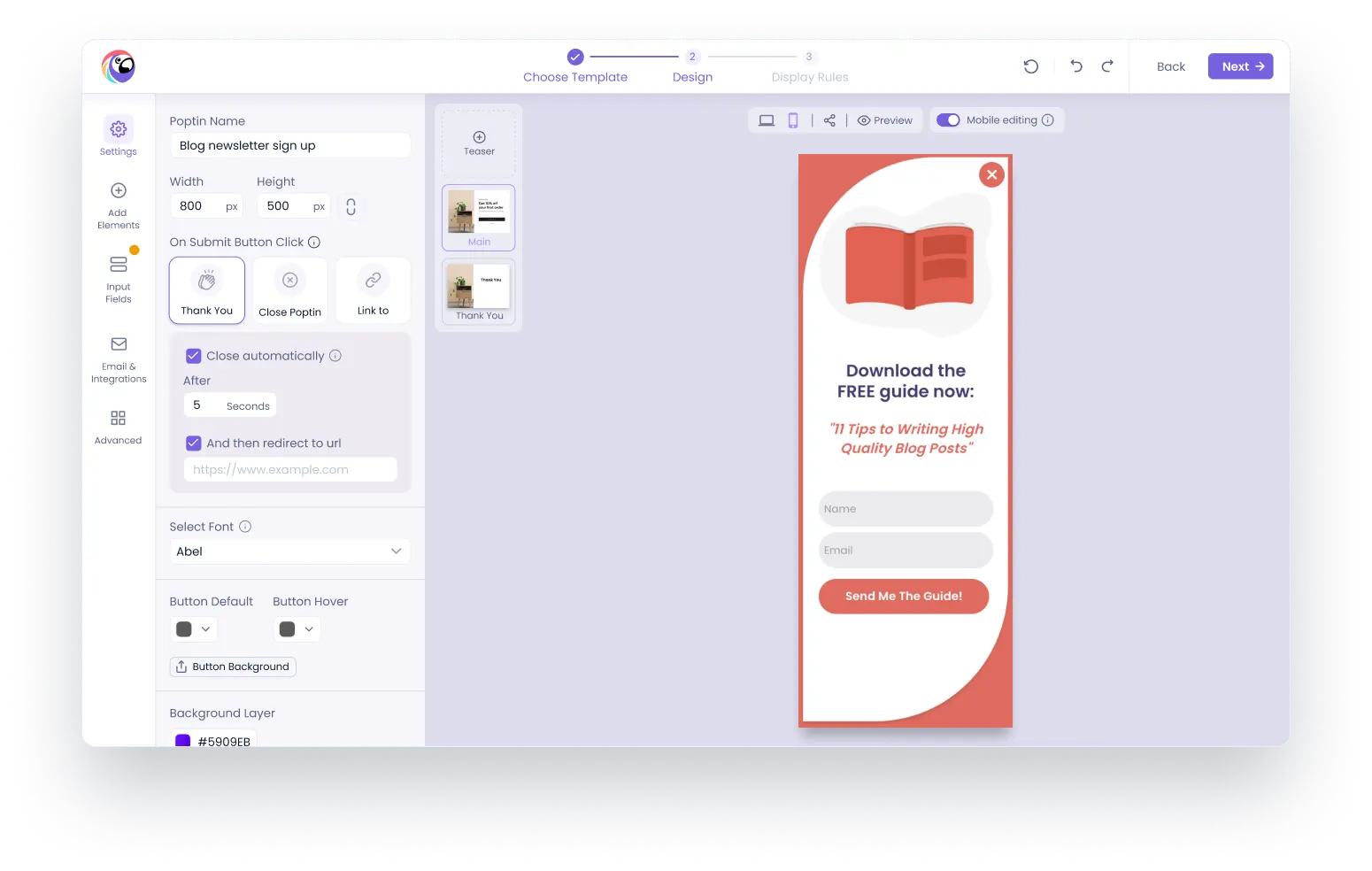Screen dimensions: 1372x871
Task: Switch to mobile device view icon
Action: (793, 120)
